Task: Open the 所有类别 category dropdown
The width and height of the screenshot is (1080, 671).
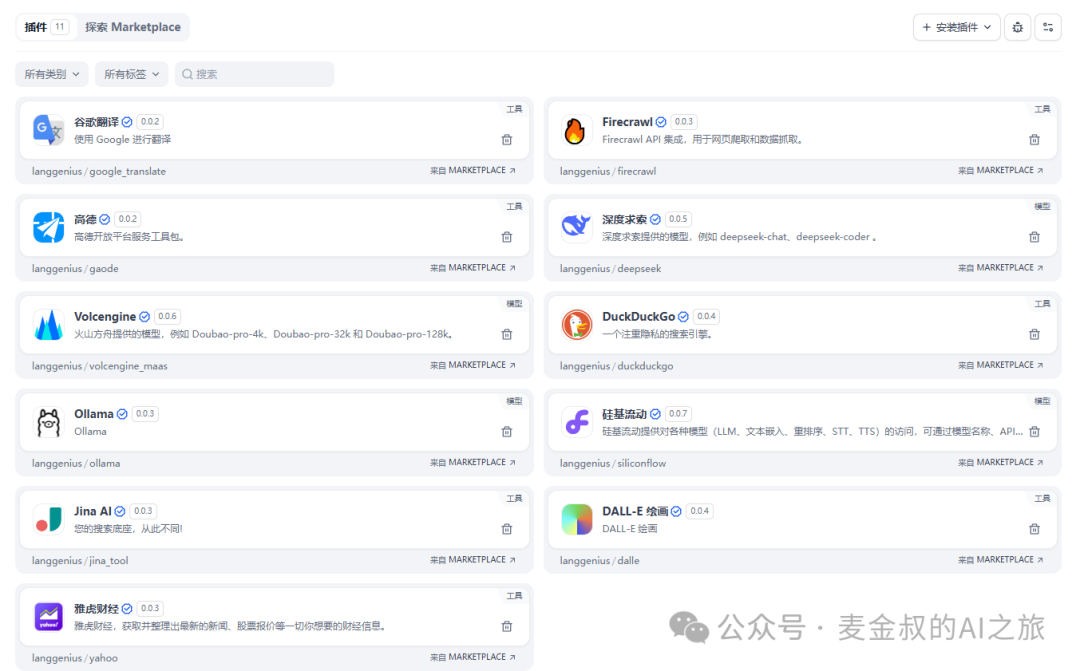Action: pos(52,74)
